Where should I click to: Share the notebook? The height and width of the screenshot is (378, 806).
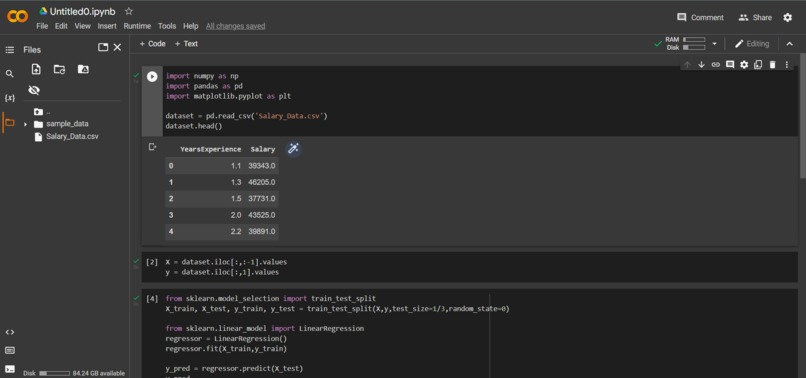click(x=755, y=17)
